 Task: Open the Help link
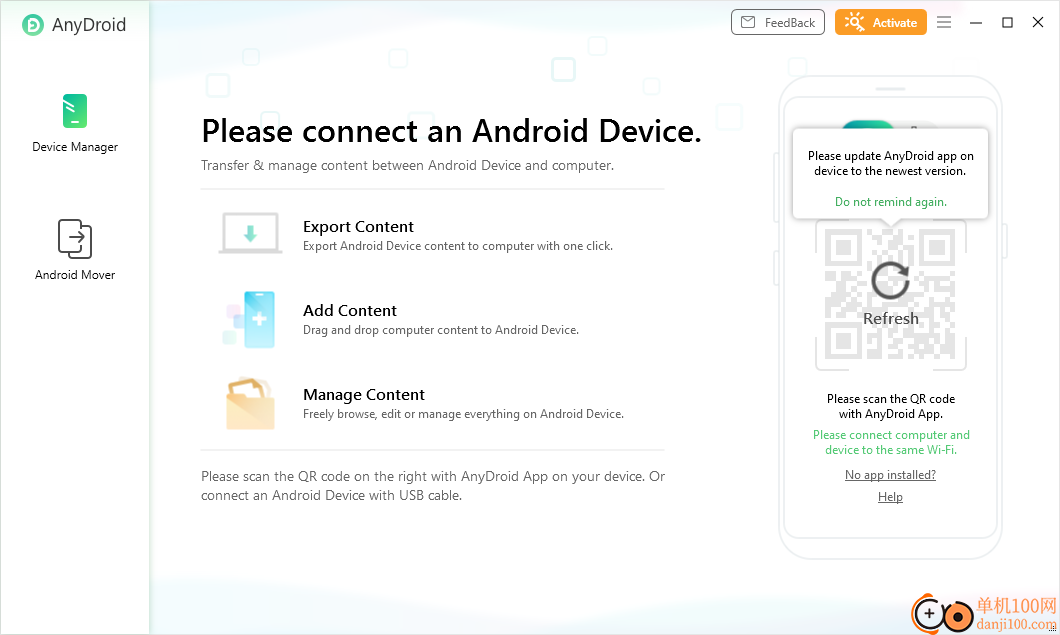[890, 496]
